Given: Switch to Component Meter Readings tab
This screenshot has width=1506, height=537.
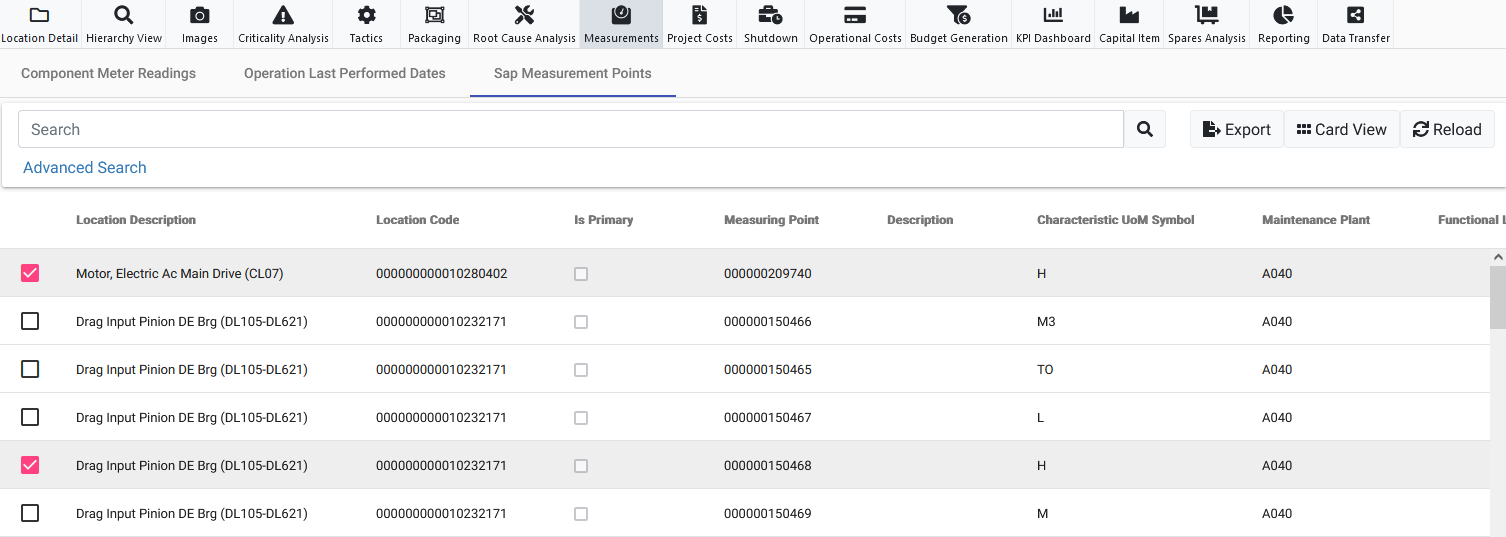Looking at the screenshot, I should click(x=108, y=73).
